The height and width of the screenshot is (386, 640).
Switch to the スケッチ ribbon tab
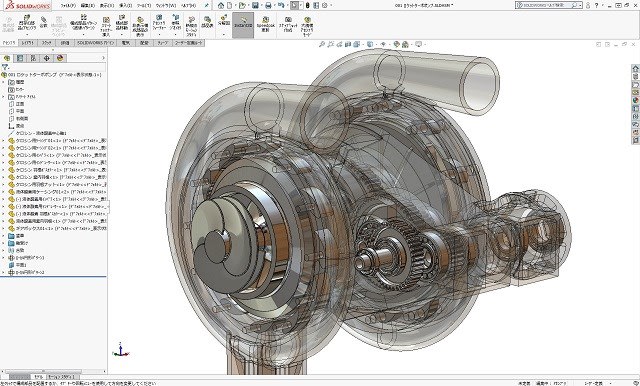tap(47, 43)
